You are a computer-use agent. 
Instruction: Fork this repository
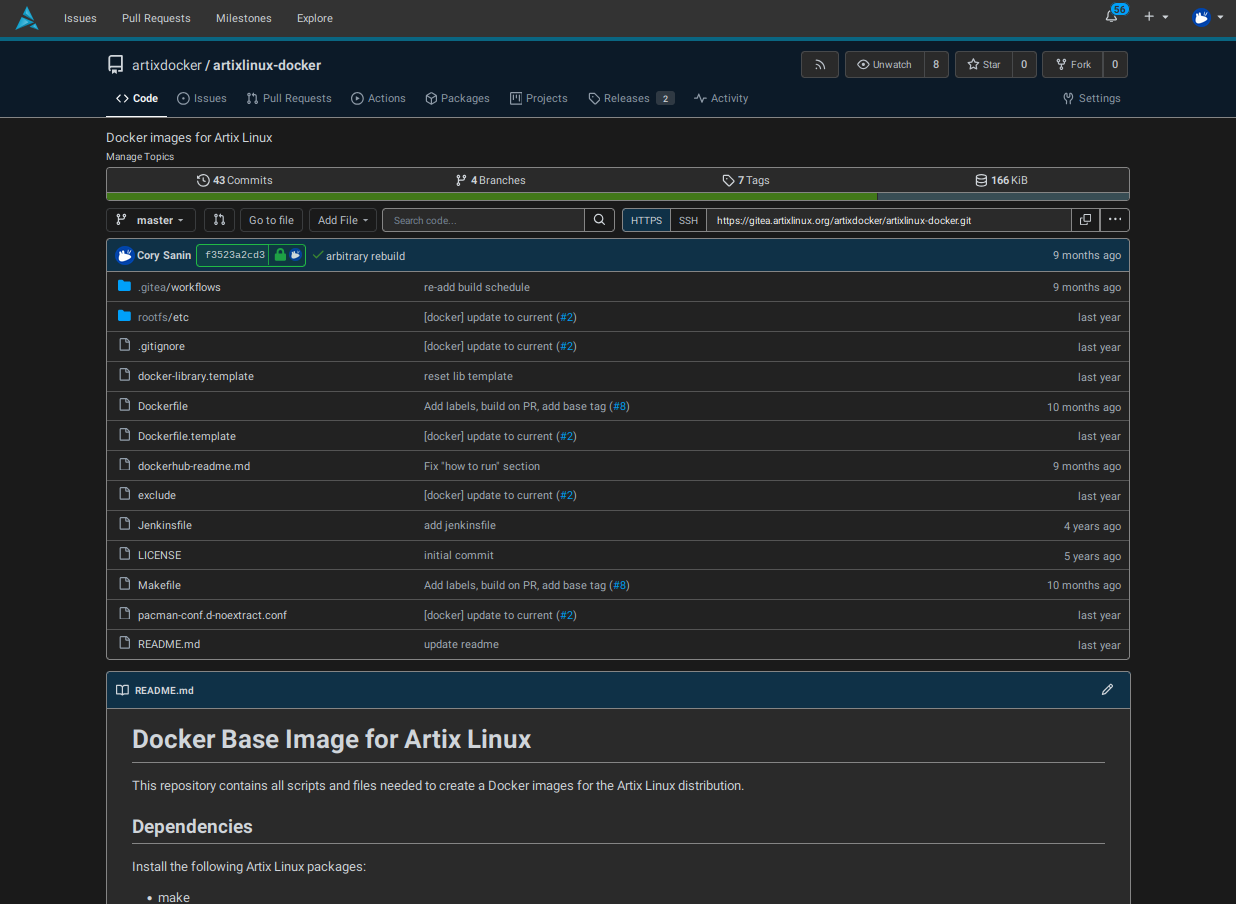tap(1072, 65)
